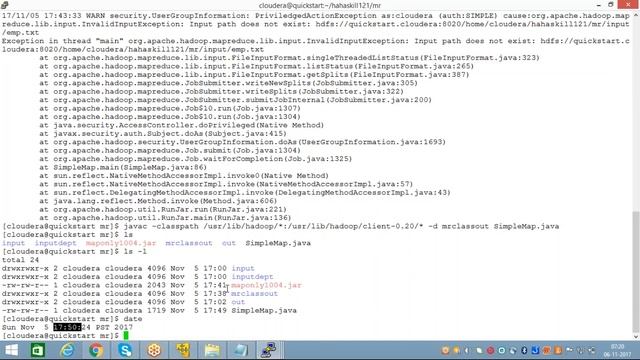Click the '17/11/05 17:43:33 WARN' log line

tap(316, 16)
